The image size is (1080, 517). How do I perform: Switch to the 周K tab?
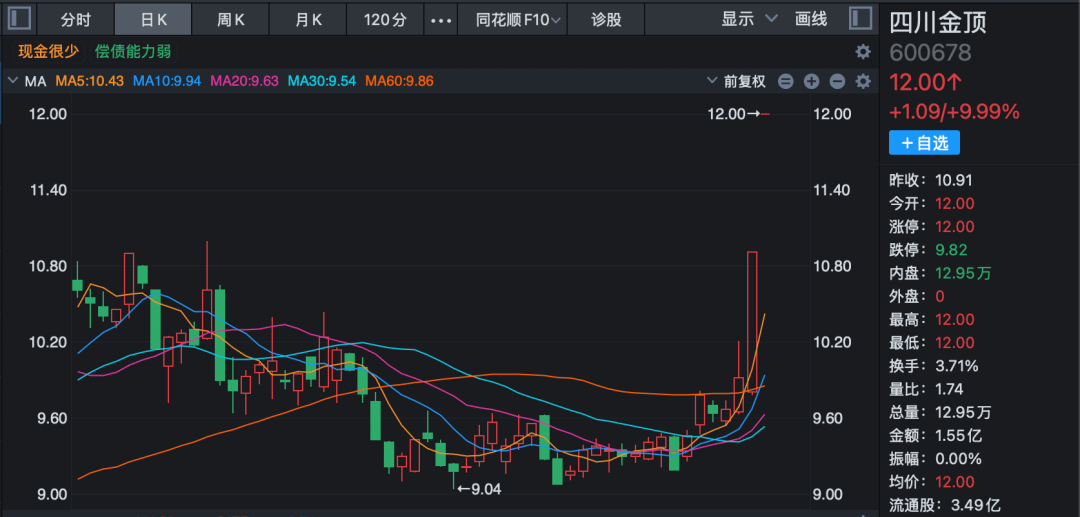(x=231, y=20)
